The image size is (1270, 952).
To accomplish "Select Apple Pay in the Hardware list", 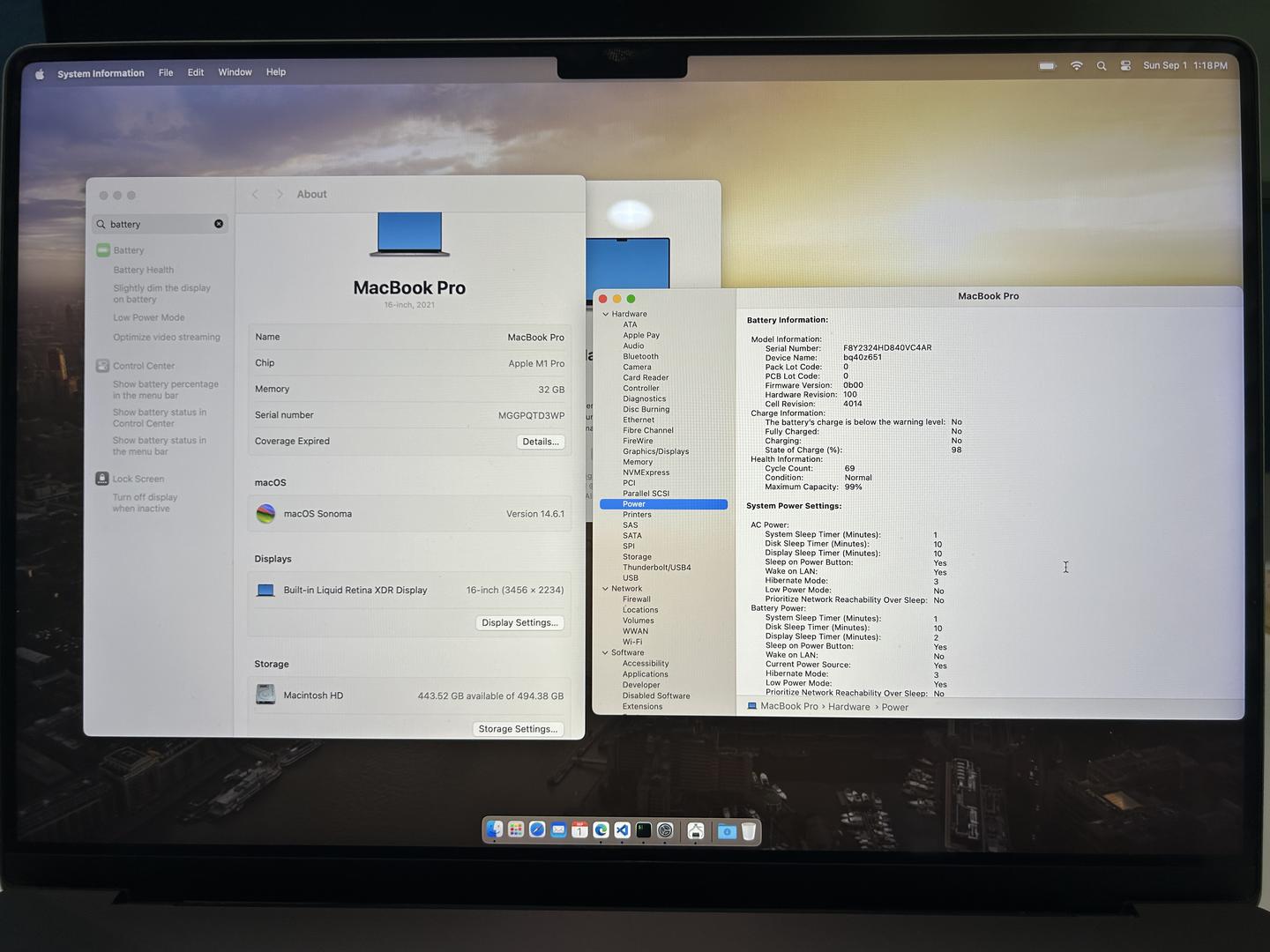I will click(641, 336).
